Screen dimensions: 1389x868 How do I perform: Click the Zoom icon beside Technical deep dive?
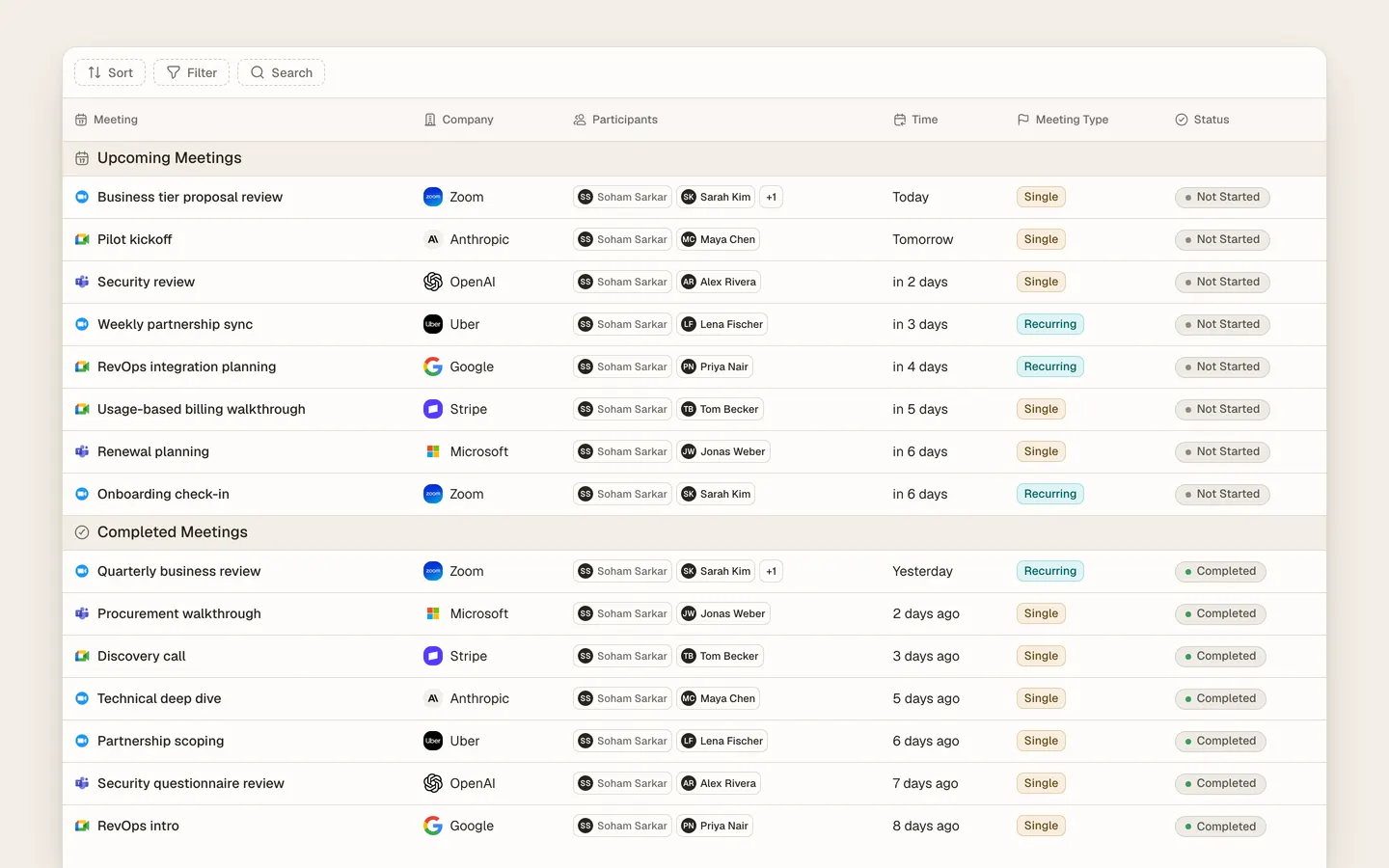click(82, 698)
